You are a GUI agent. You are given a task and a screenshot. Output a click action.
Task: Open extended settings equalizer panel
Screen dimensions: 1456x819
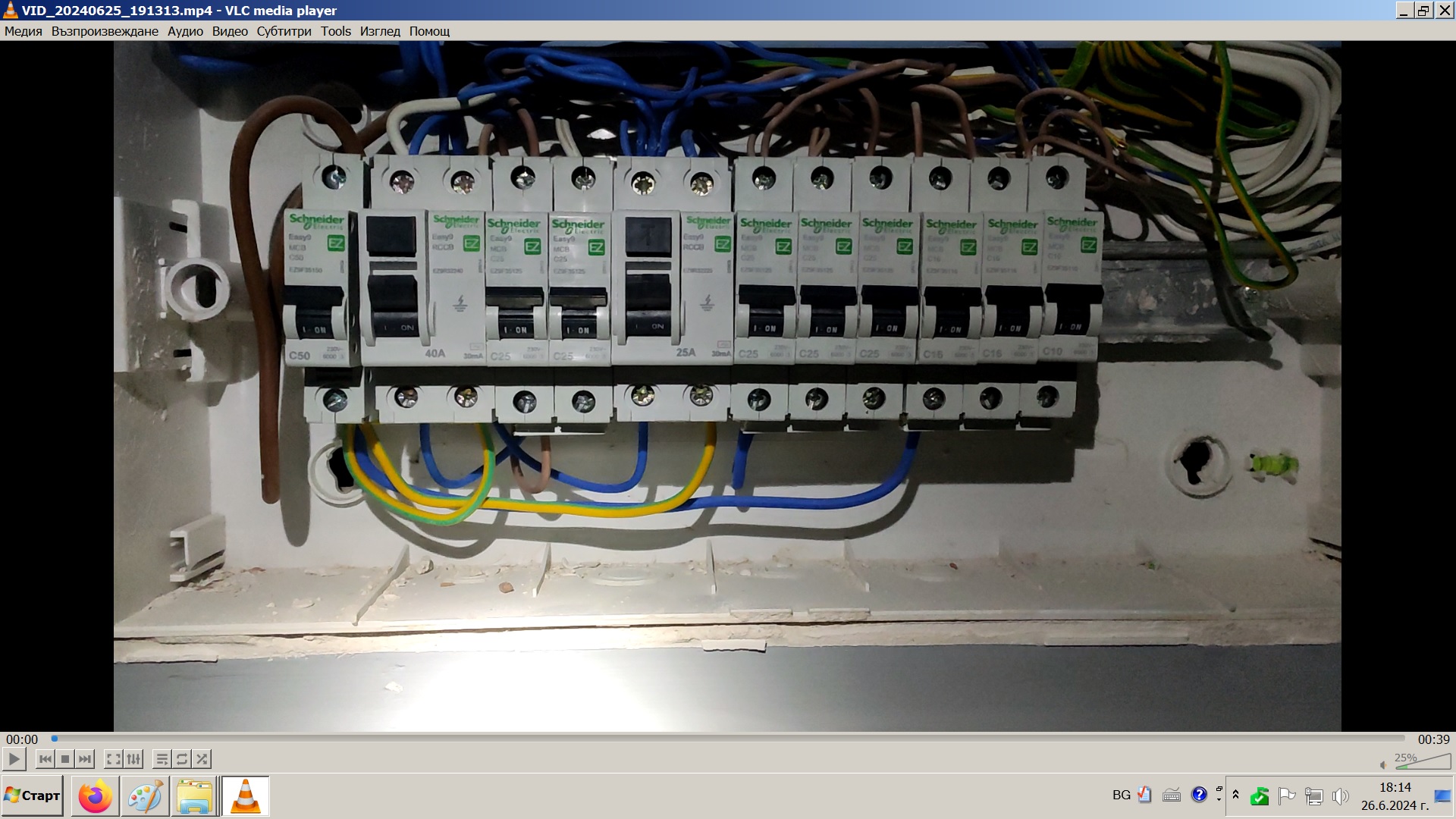click(133, 759)
